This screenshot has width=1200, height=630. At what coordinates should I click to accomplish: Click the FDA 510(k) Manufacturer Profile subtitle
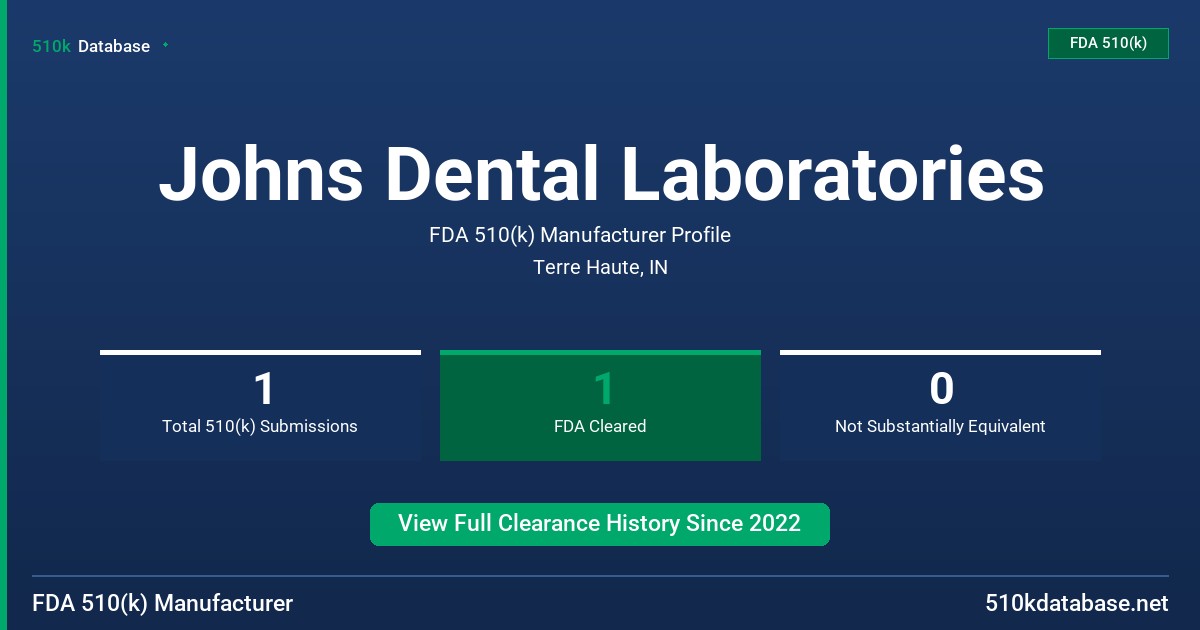tap(580, 235)
